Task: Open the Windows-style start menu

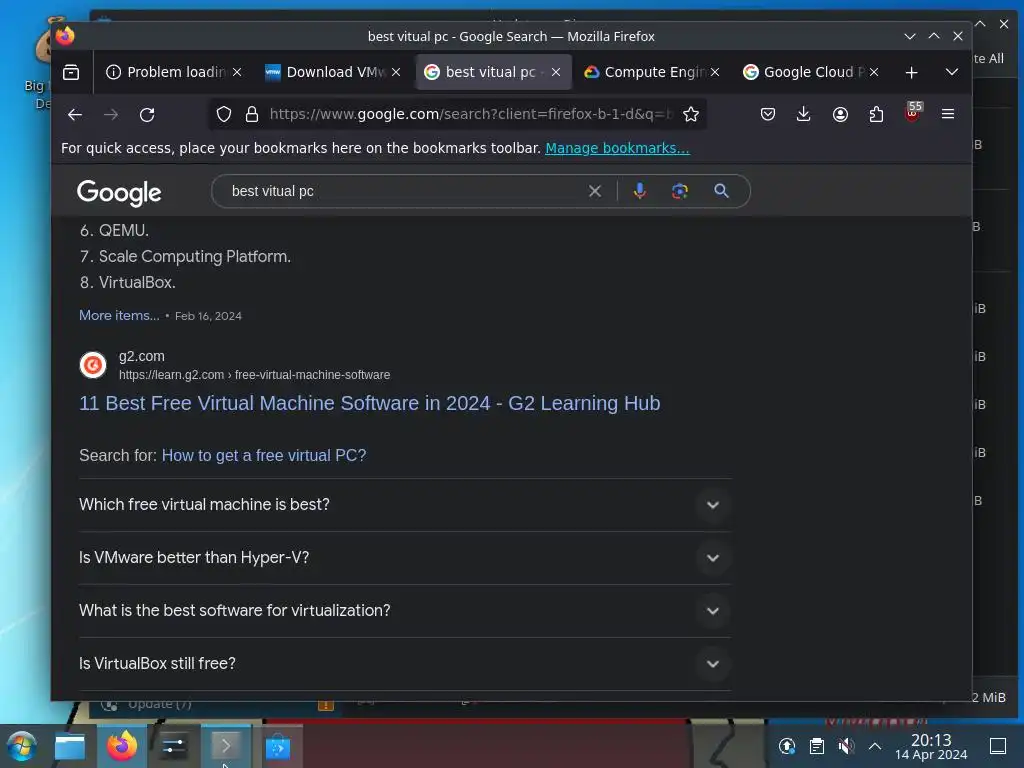Action: [22, 746]
